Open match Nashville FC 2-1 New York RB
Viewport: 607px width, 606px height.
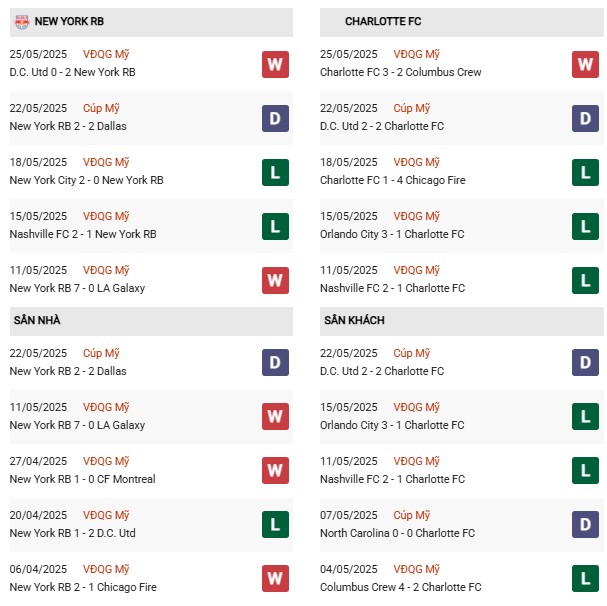[x=83, y=234]
